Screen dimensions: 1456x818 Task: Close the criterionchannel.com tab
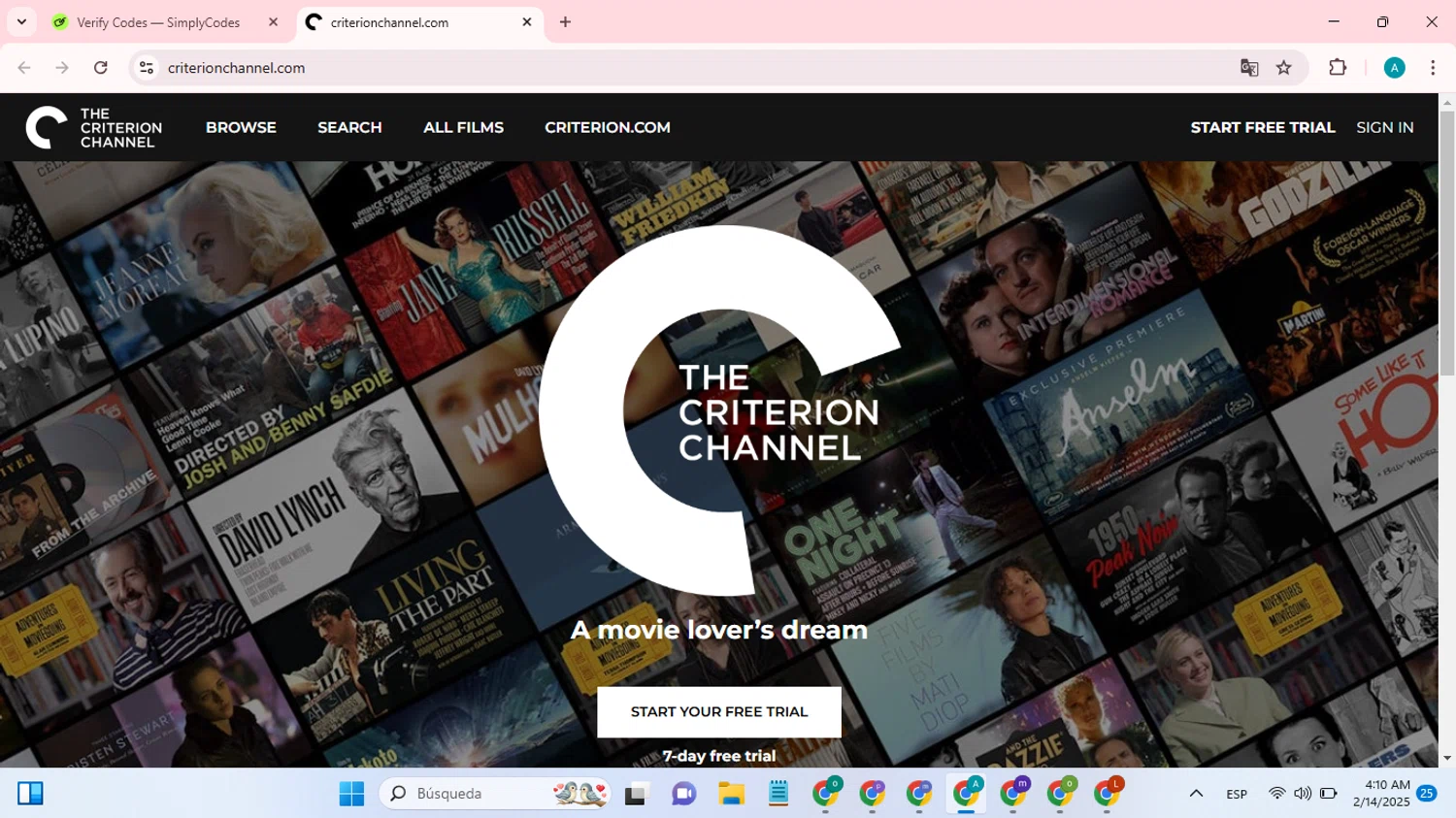(527, 22)
